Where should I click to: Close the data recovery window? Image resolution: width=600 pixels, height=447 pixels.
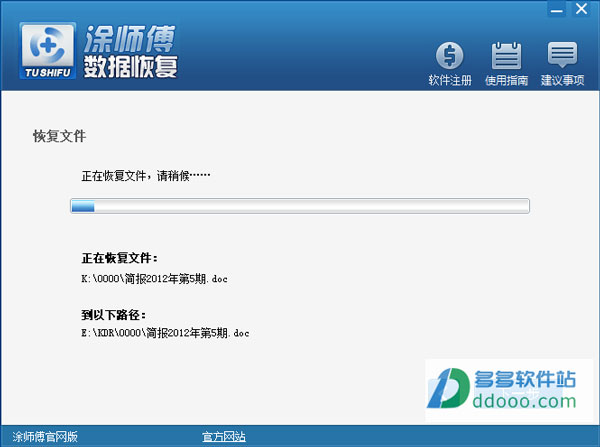pos(581,9)
